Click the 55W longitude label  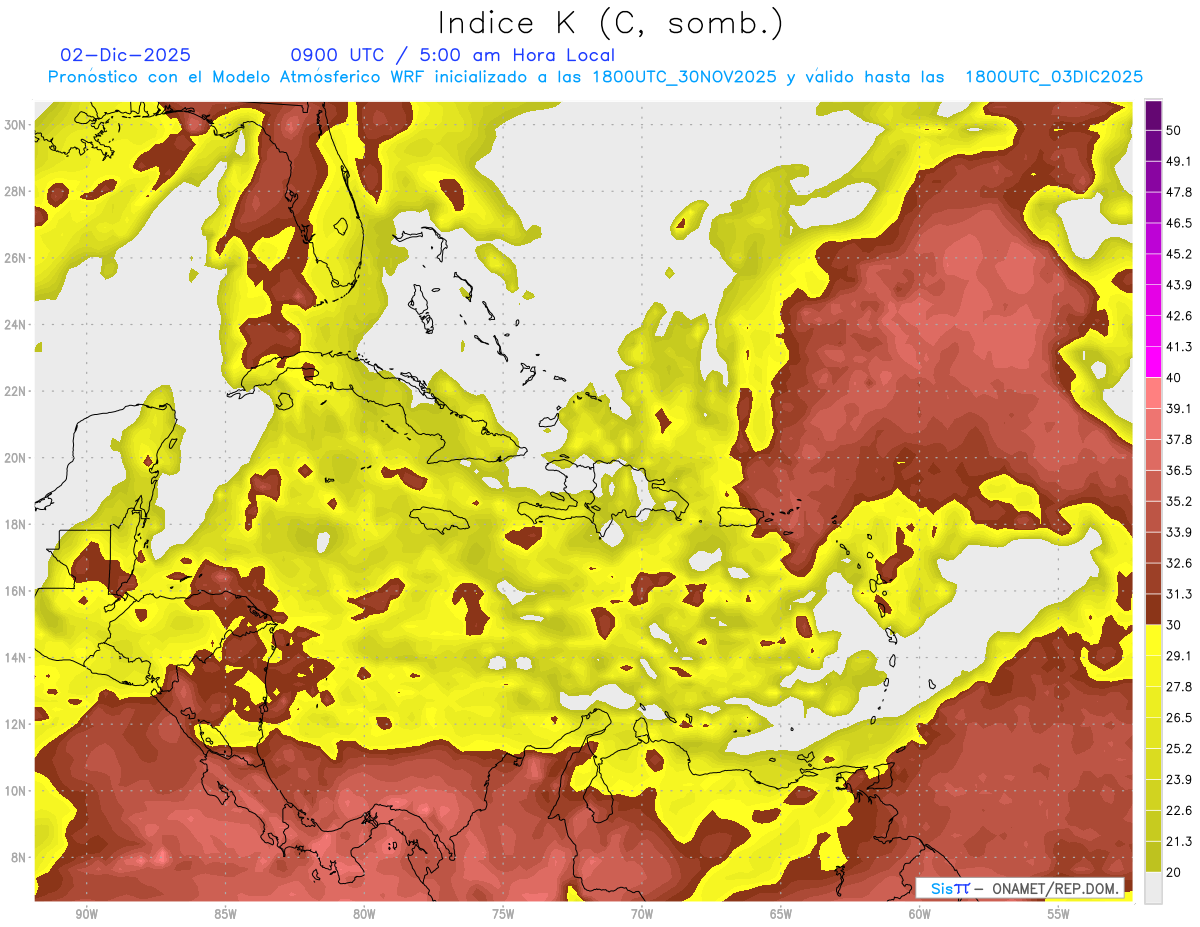click(x=1059, y=914)
